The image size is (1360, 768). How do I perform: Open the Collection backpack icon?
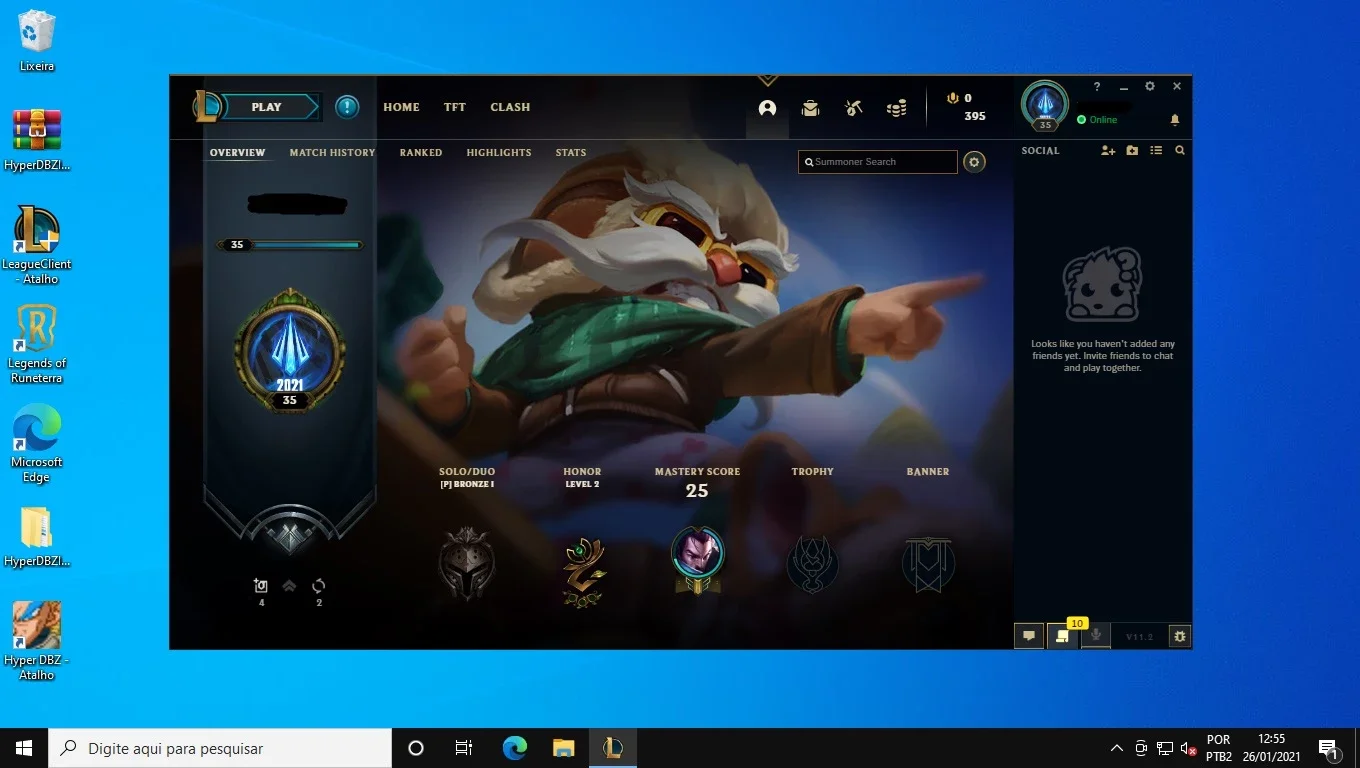point(811,108)
